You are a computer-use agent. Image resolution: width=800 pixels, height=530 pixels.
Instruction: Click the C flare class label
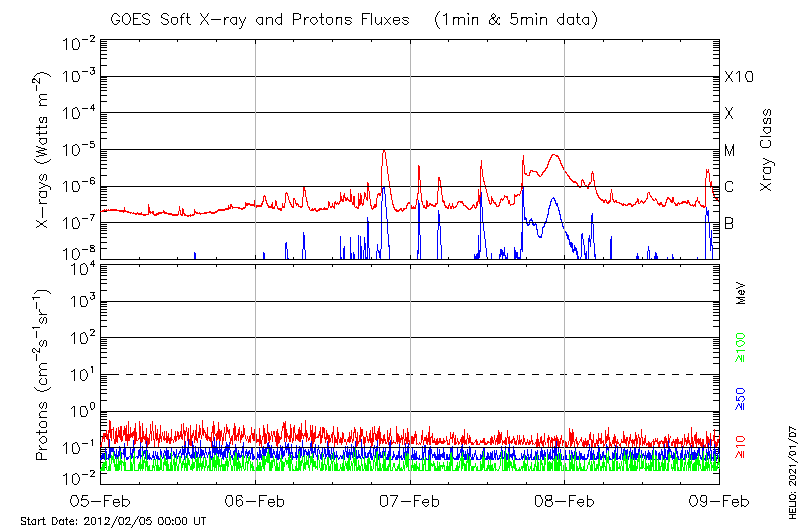(x=729, y=186)
